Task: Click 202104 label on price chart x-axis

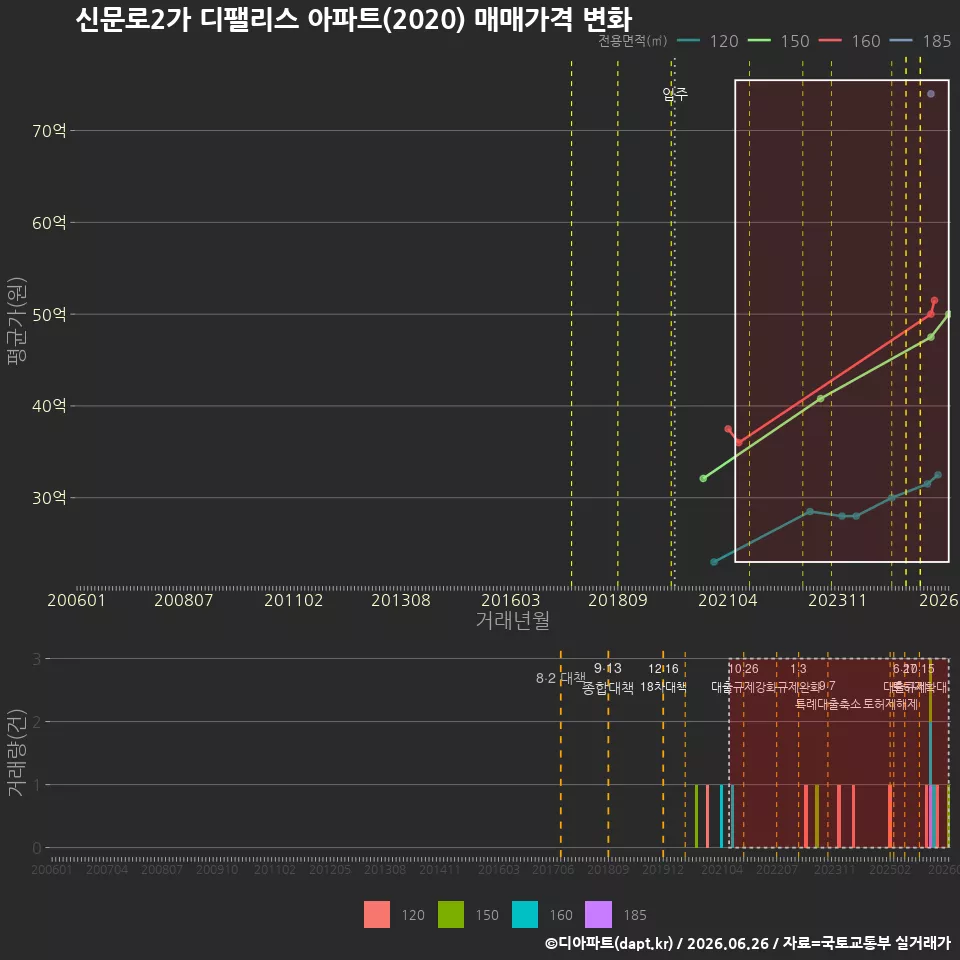Action: (728, 600)
